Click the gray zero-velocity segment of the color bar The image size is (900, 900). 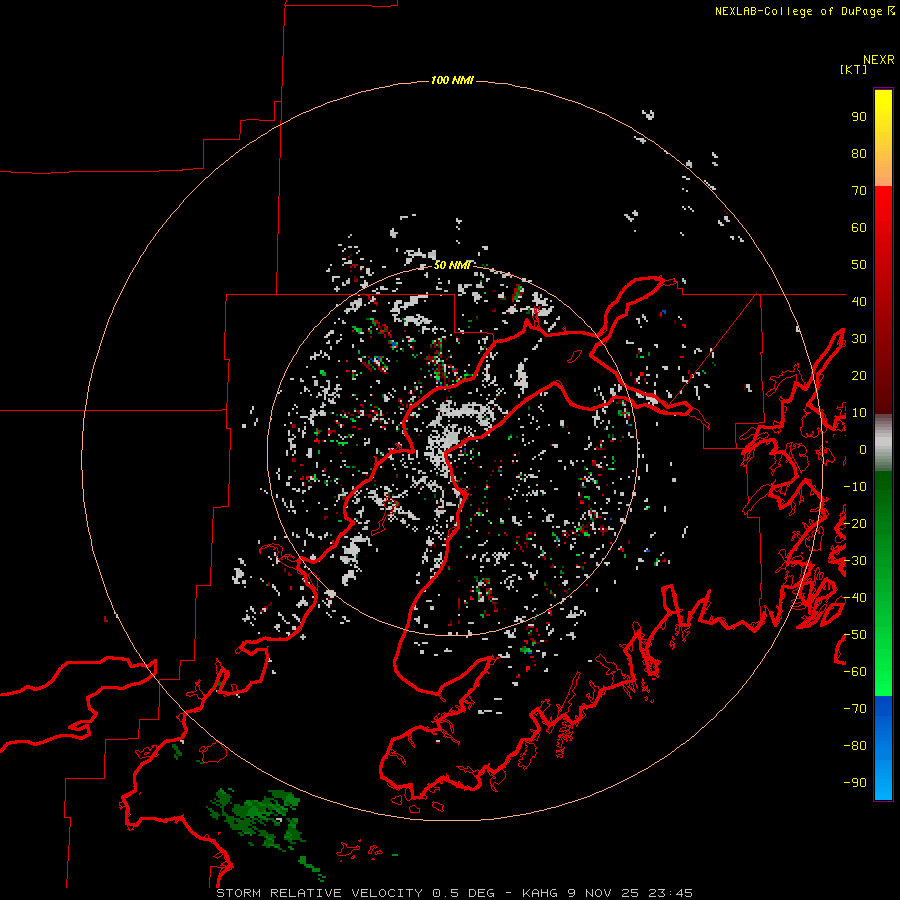click(x=883, y=443)
